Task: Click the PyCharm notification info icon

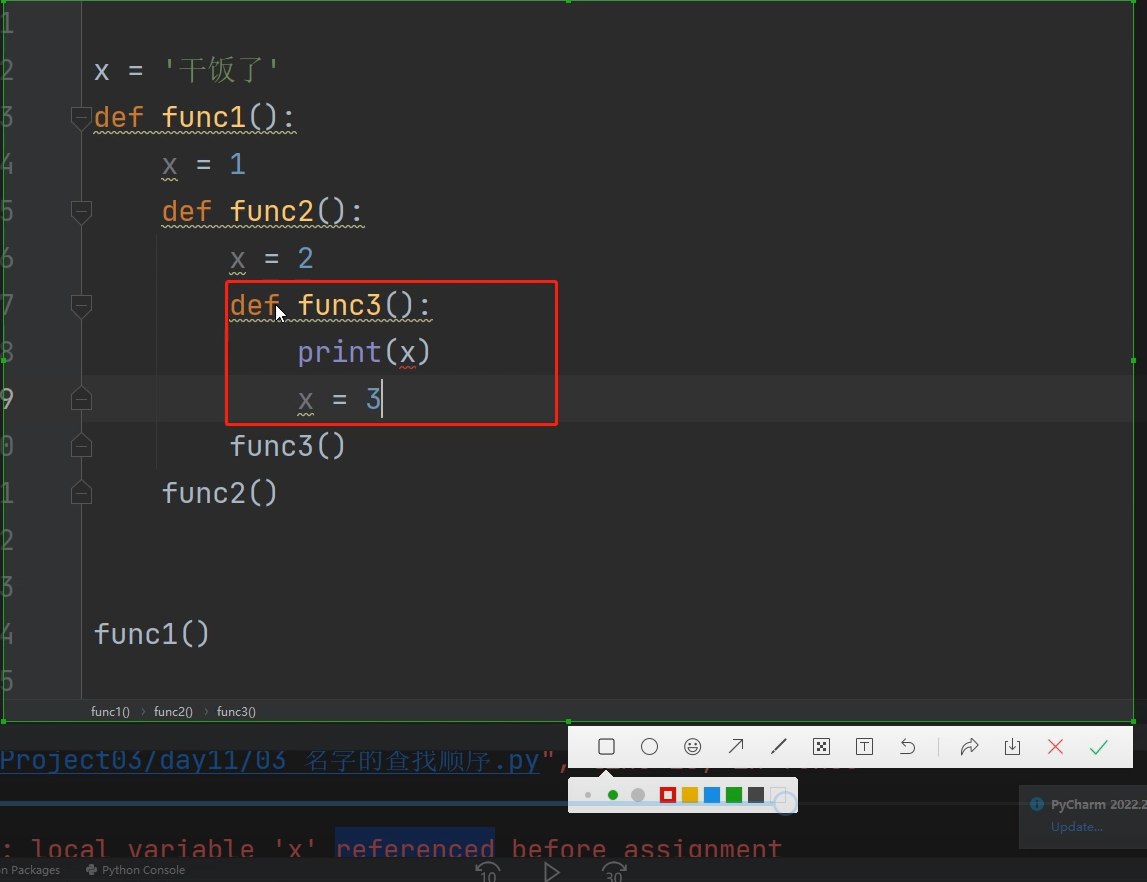Action: click(x=1037, y=804)
